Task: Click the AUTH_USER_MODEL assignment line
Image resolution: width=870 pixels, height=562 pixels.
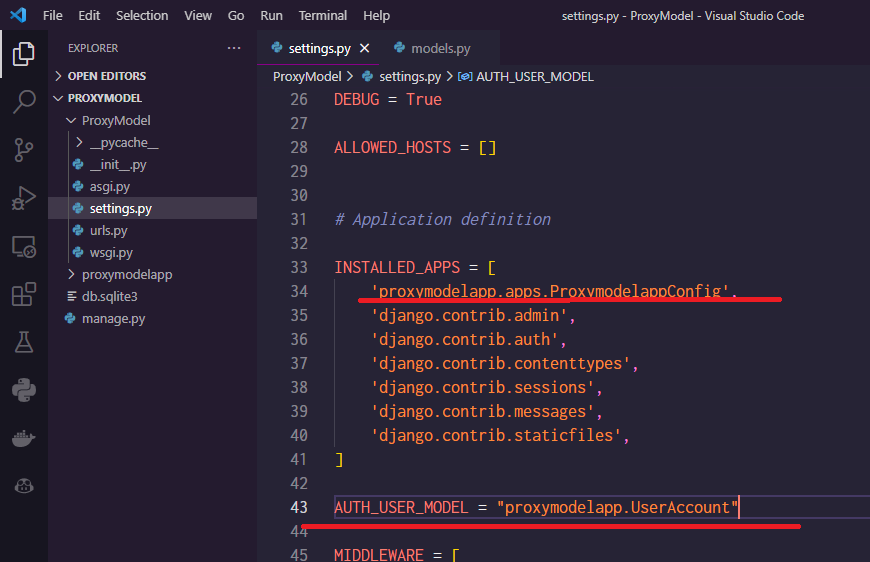Action: (x=537, y=507)
